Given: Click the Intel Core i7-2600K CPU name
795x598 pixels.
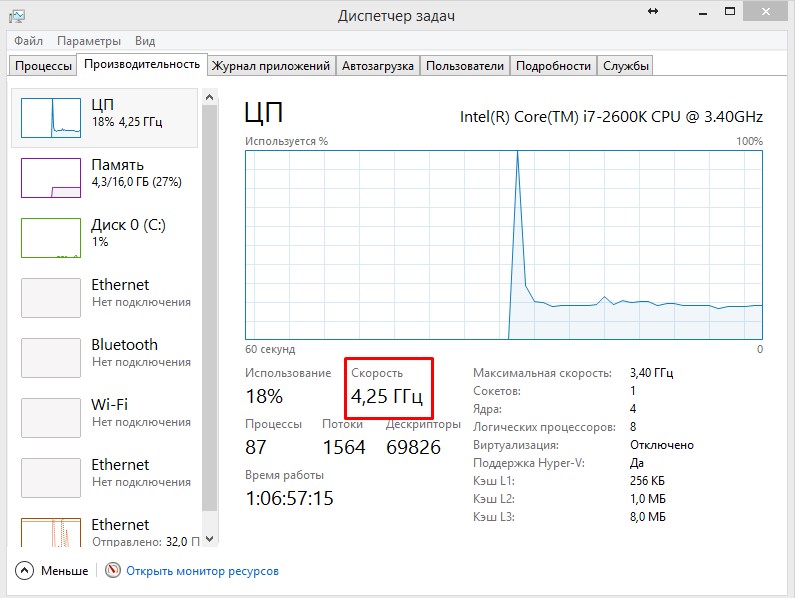Looking at the screenshot, I should click(x=611, y=117).
